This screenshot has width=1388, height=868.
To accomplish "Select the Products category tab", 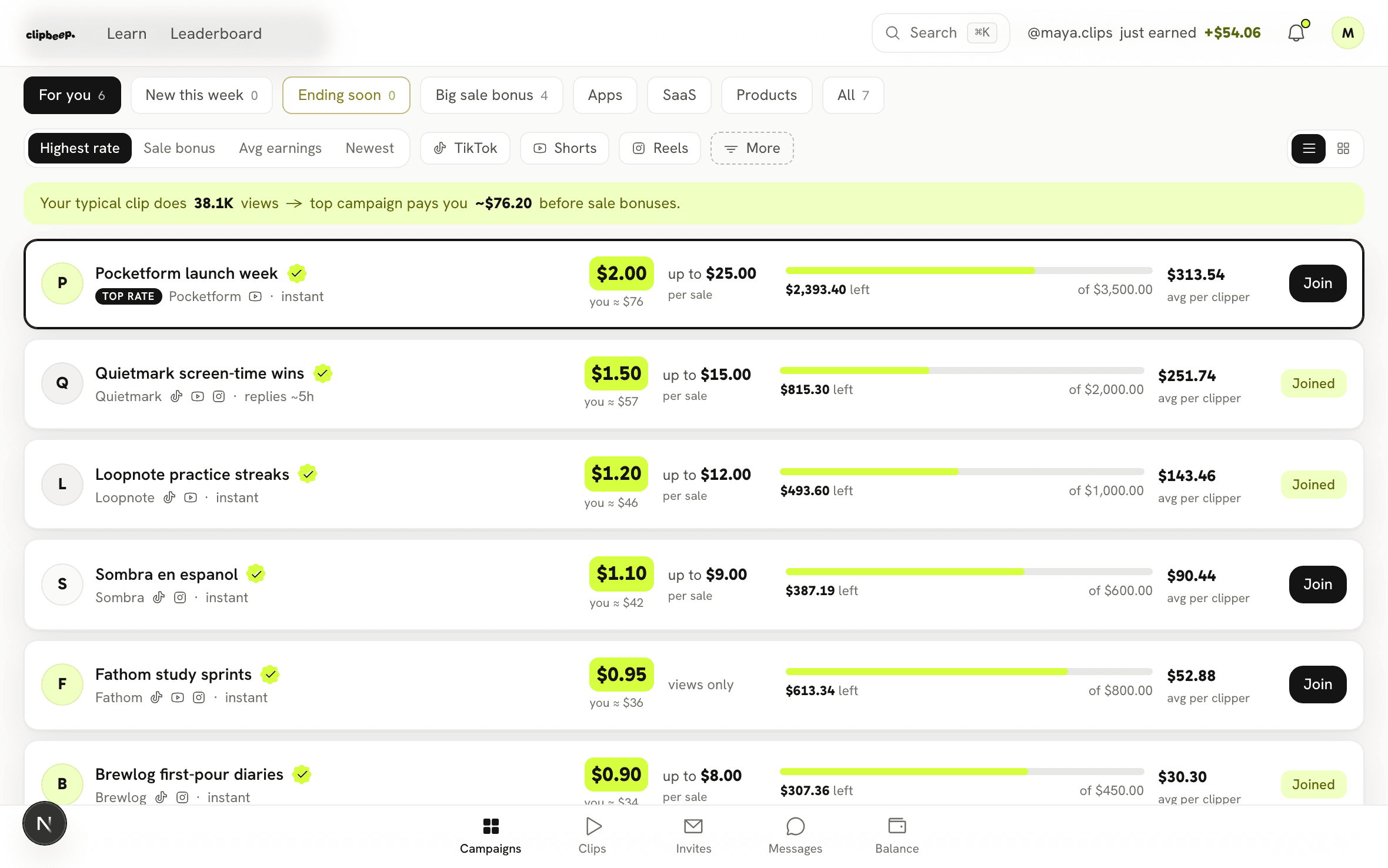I will [x=767, y=95].
